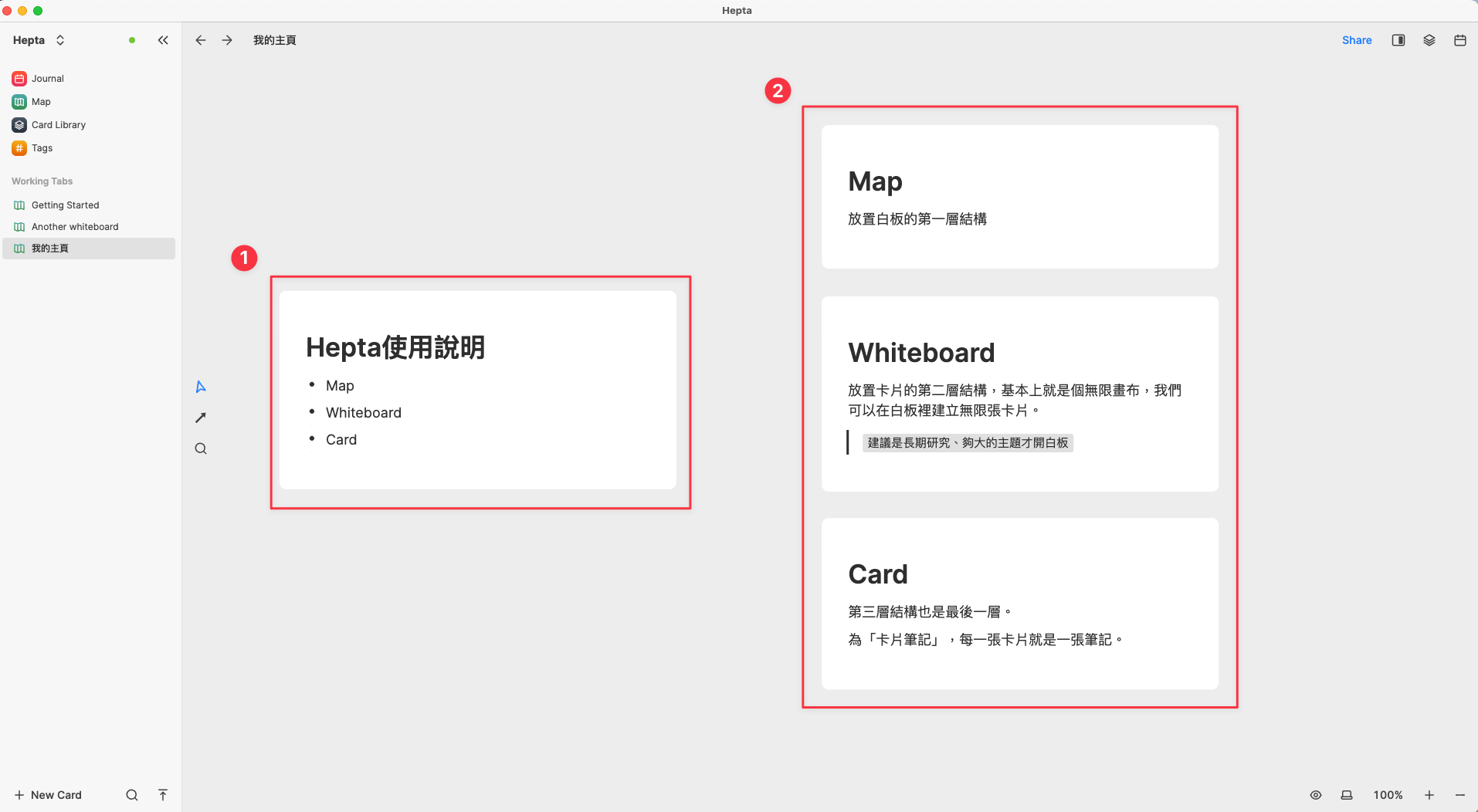
Task: Open the Journal section in sidebar
Action: click(48, 78)
